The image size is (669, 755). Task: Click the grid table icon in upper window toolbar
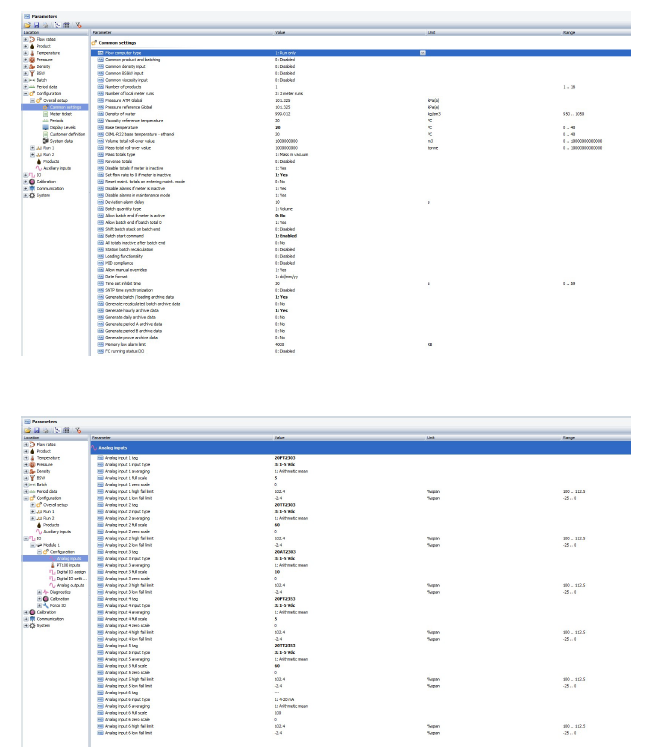coord(66,25)
